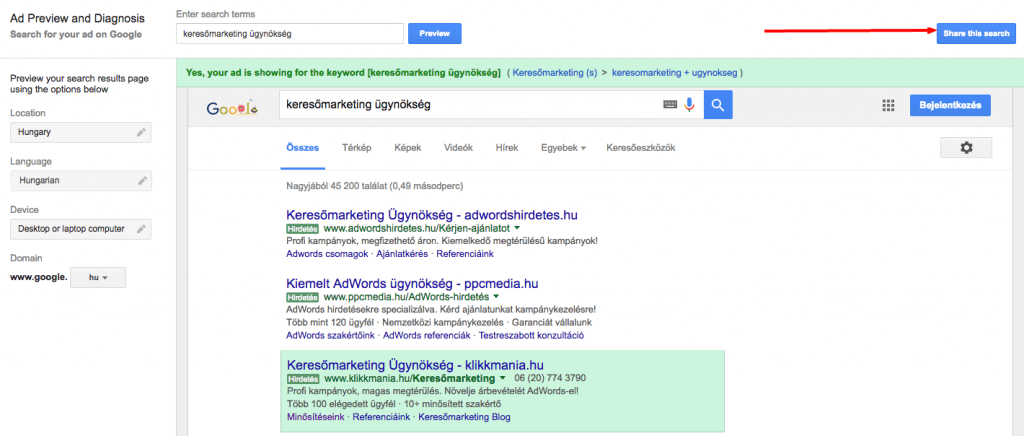Click the Keresőmarketing Blog sitelink
Viewport: 1024px width, 436px height.
(464, 416)
